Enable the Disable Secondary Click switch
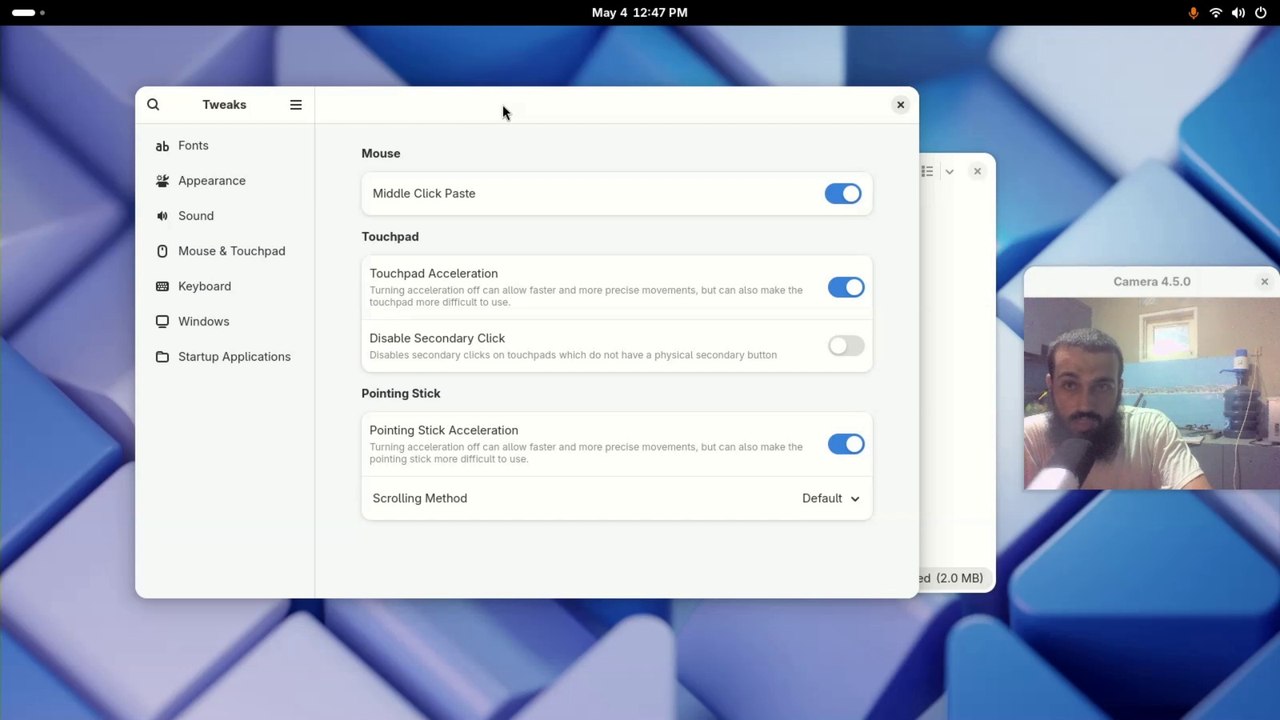Viewport: 1280px width, 720px height. point(846,346)
